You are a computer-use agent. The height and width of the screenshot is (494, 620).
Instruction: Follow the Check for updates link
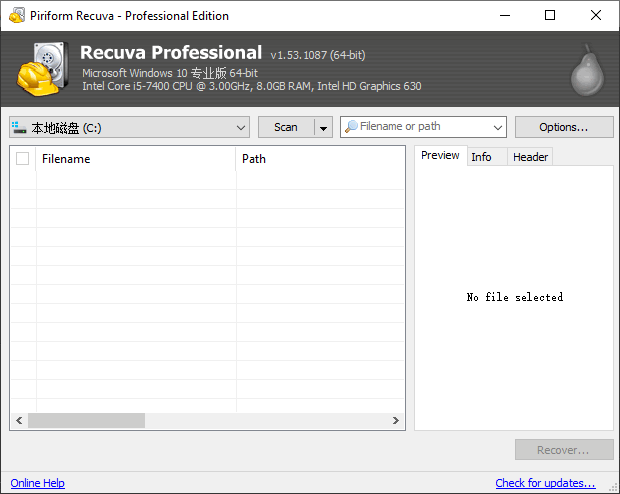coord(545,483)
